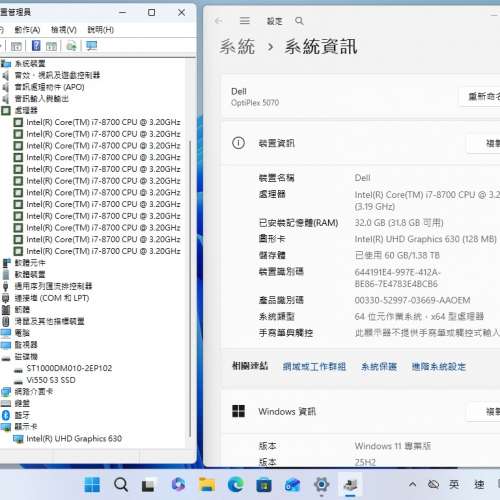This screenshot has width=500, height=500.
Task: Click the 00330-52997-03669-AAOEM product ID text
Action: click(412, 300)
